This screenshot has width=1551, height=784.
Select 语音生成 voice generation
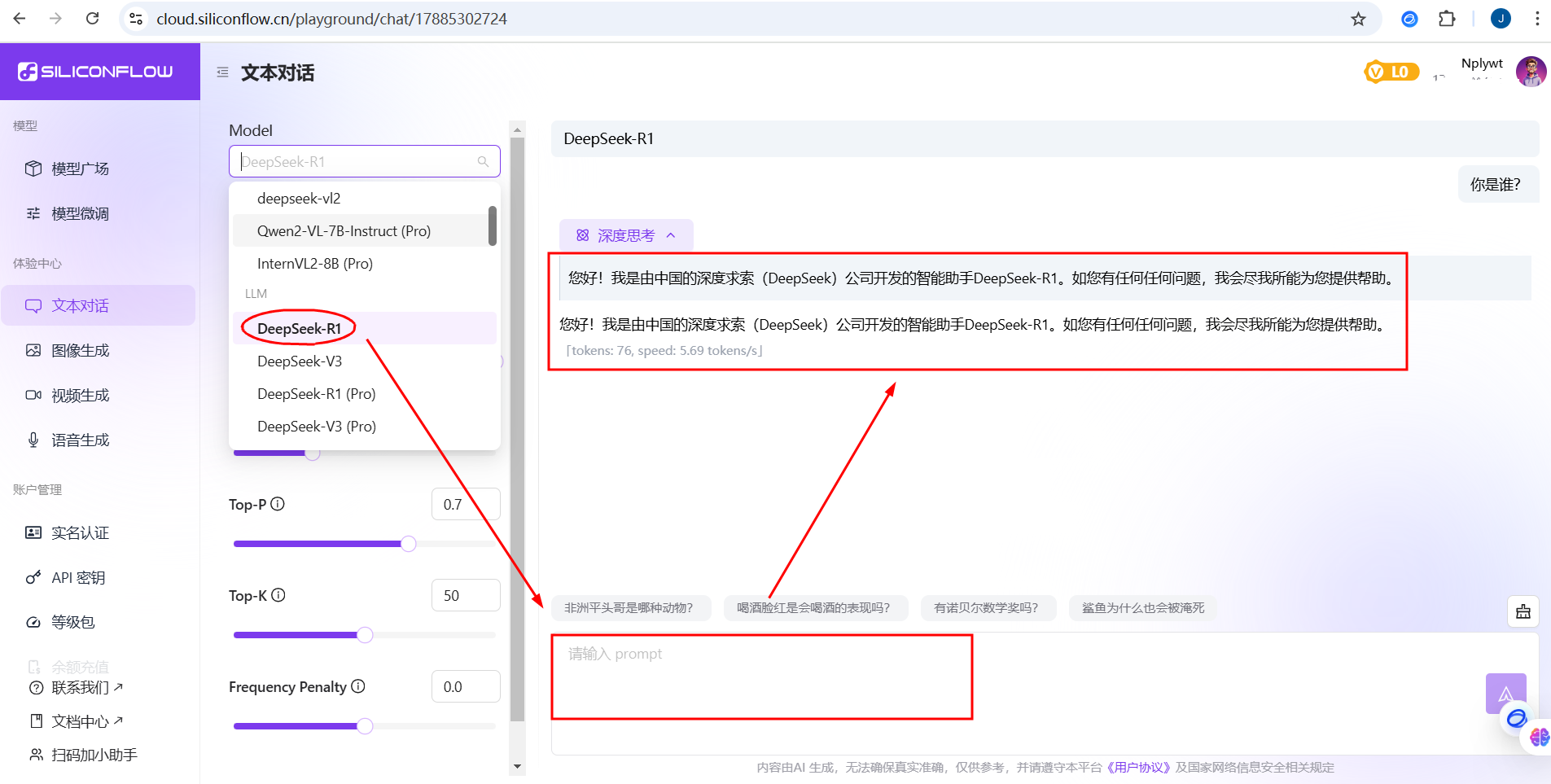click(x=79, y=440)
